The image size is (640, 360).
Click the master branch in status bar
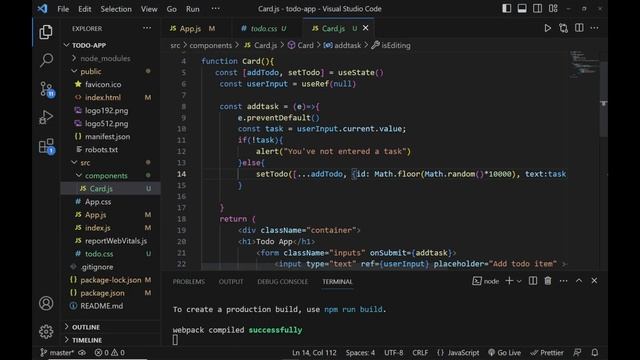click(57, 353)
